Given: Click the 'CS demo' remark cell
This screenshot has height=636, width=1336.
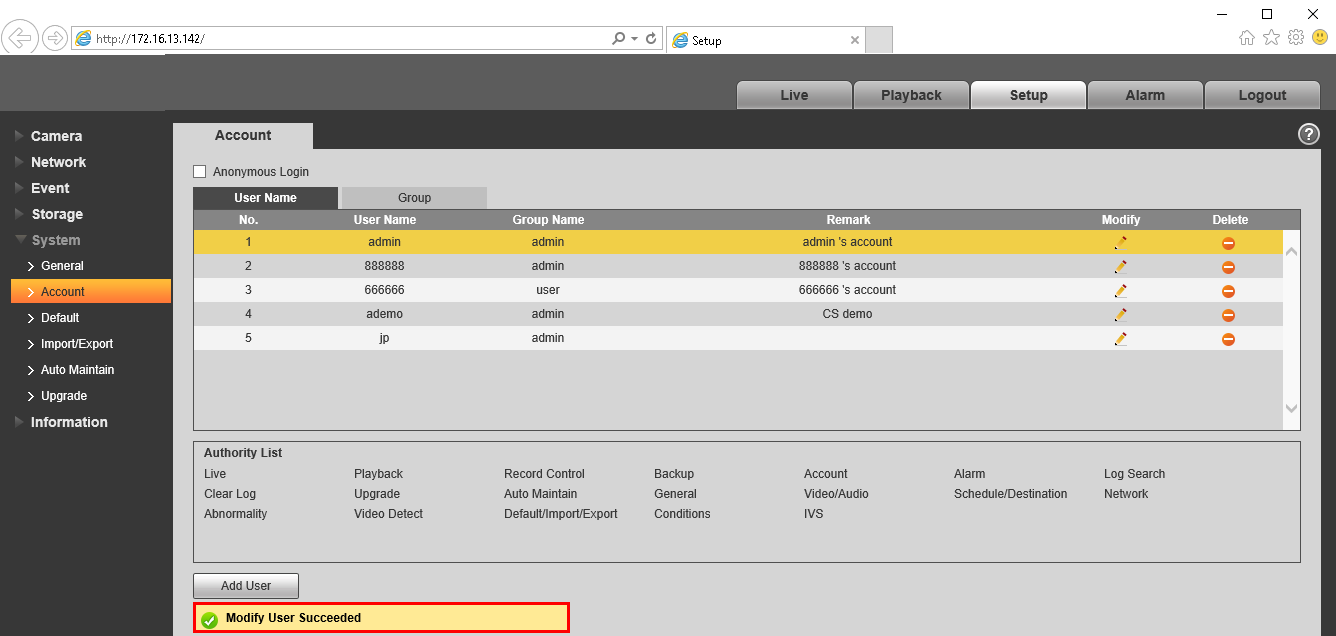Looking at the screenshot, I should tap(847, 314).
